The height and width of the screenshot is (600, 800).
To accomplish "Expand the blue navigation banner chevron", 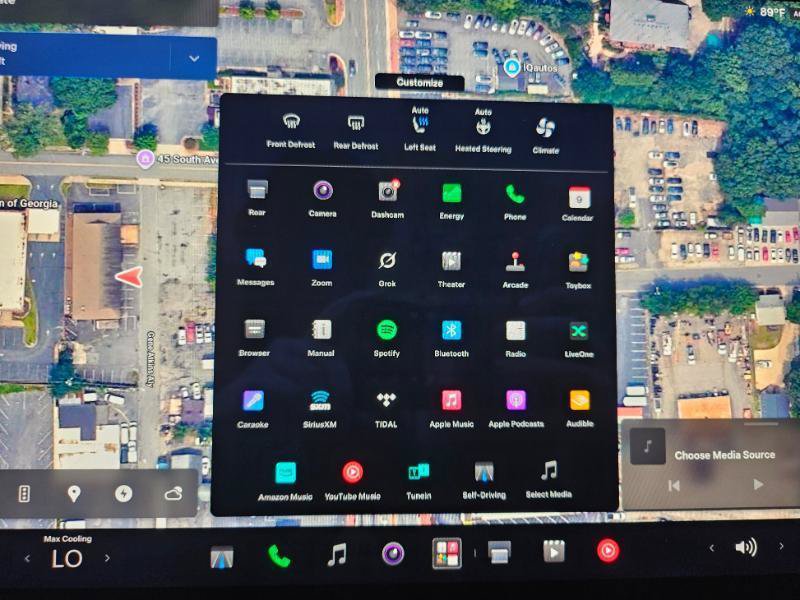I will point(194,58).
